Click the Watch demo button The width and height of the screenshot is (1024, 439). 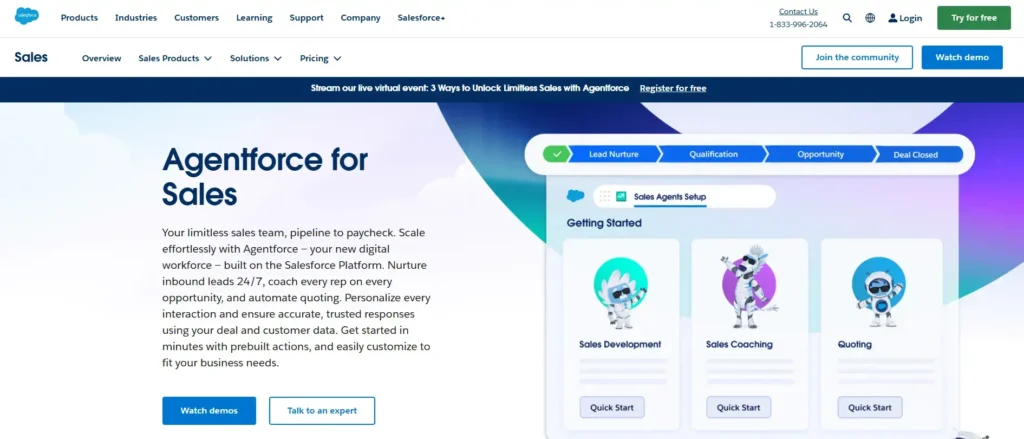tap(962, 57)
